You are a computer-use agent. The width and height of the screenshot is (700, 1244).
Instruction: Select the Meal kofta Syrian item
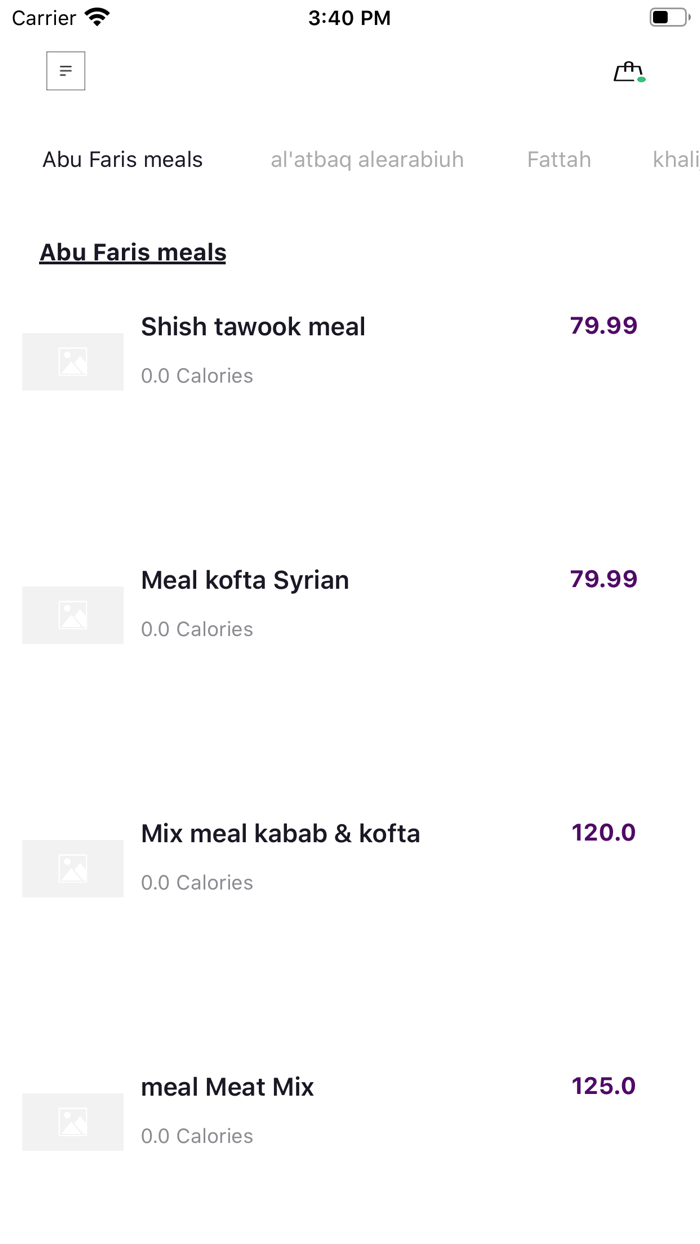[x=245, y=580]
